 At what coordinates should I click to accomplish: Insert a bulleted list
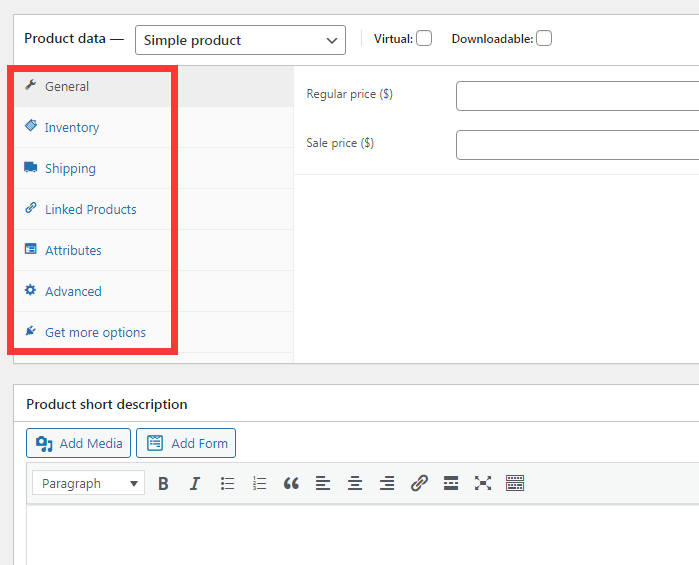[x=227, y=483]
